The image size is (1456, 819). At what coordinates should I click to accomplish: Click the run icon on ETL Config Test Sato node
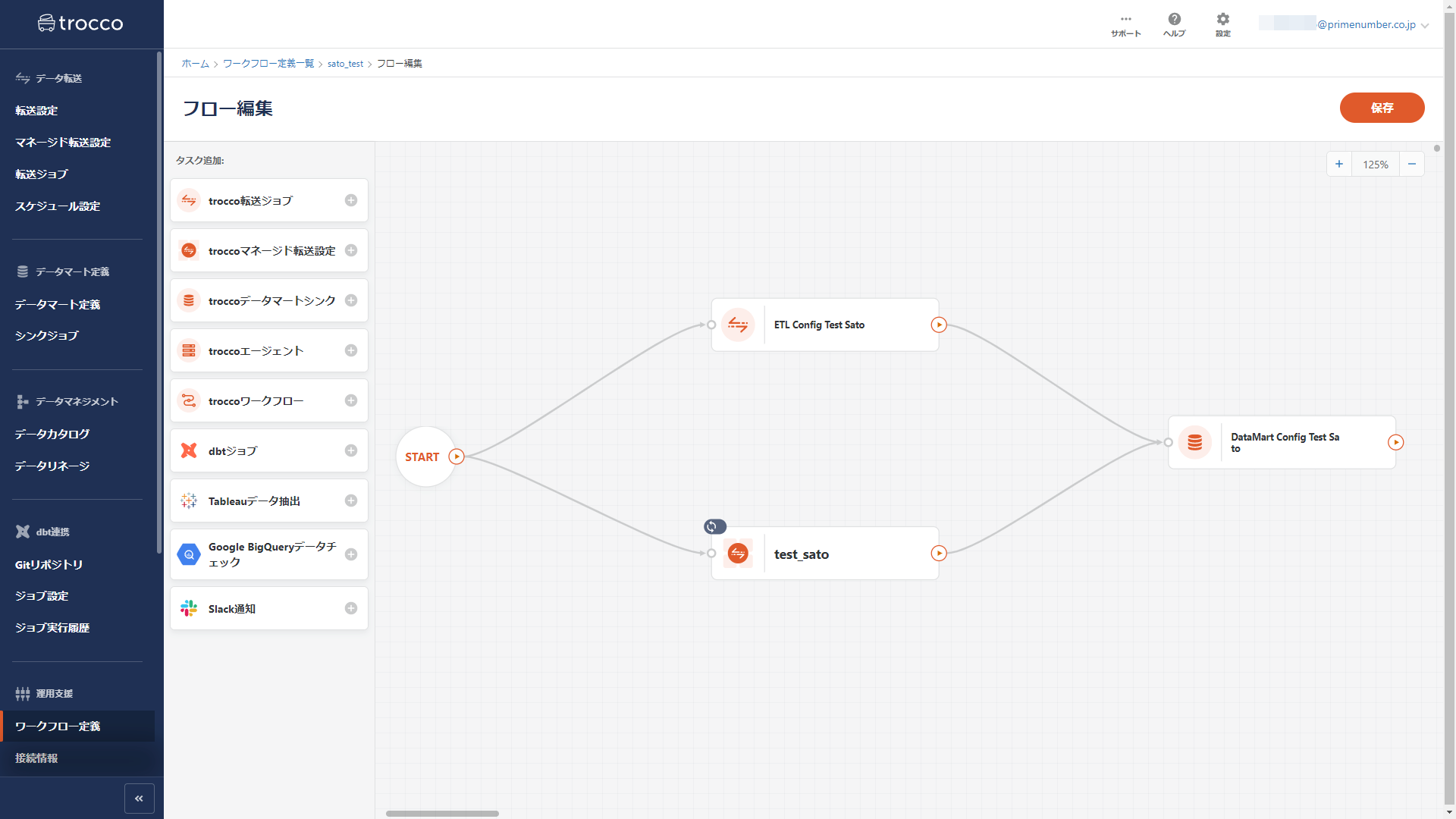point(939,324)
